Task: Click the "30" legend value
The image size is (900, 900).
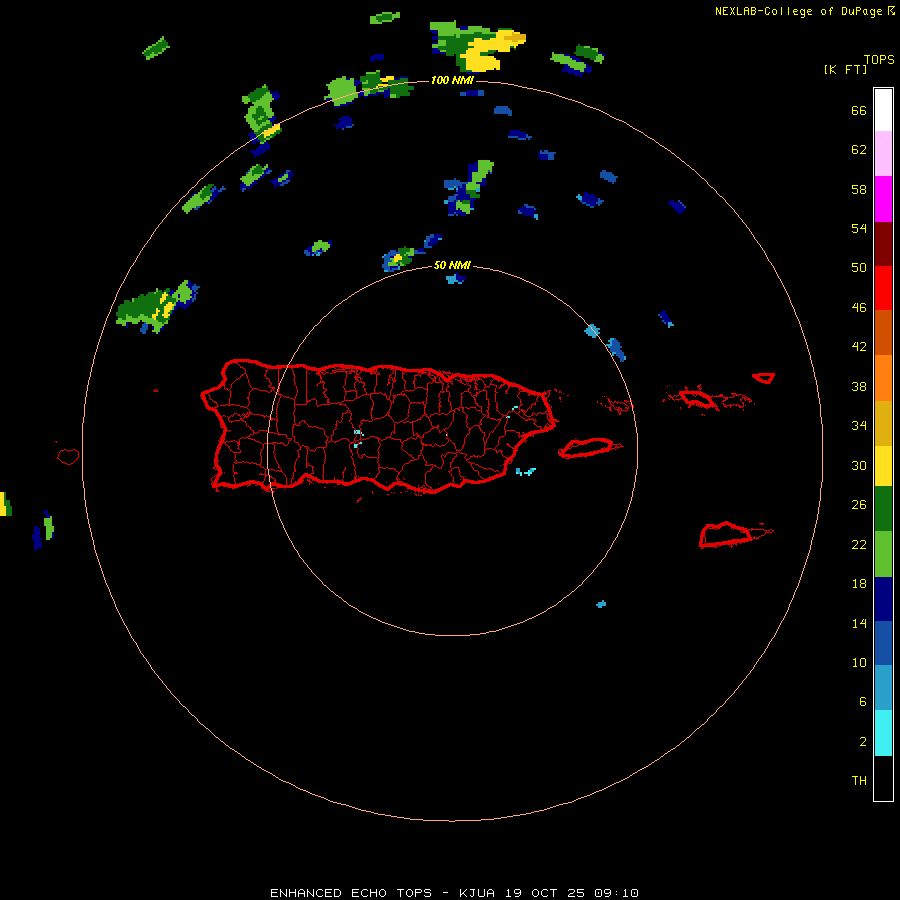Action: tap(859, 465)
